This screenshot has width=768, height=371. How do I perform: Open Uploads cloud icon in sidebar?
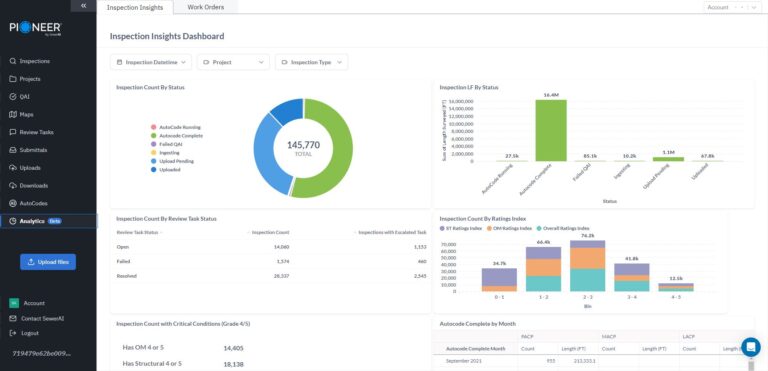(13, 168)
